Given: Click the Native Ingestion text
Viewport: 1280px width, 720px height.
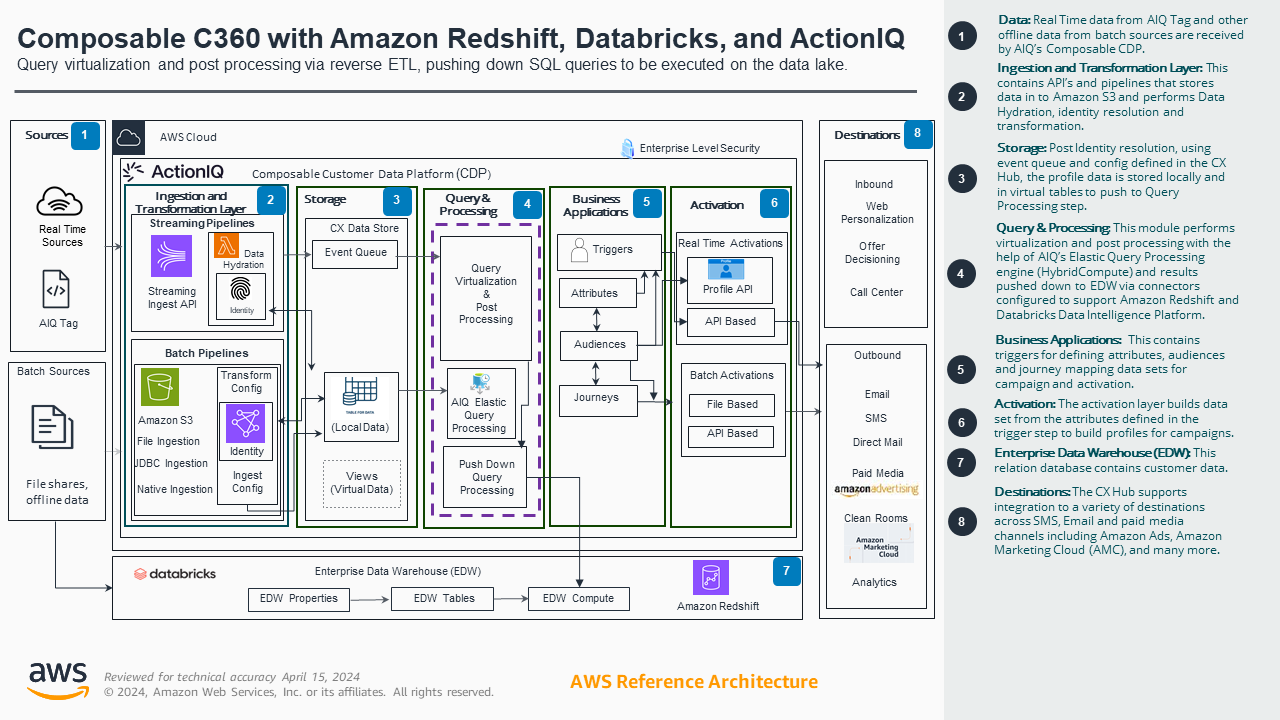Looking at the screenshot, I should [175, 489].
